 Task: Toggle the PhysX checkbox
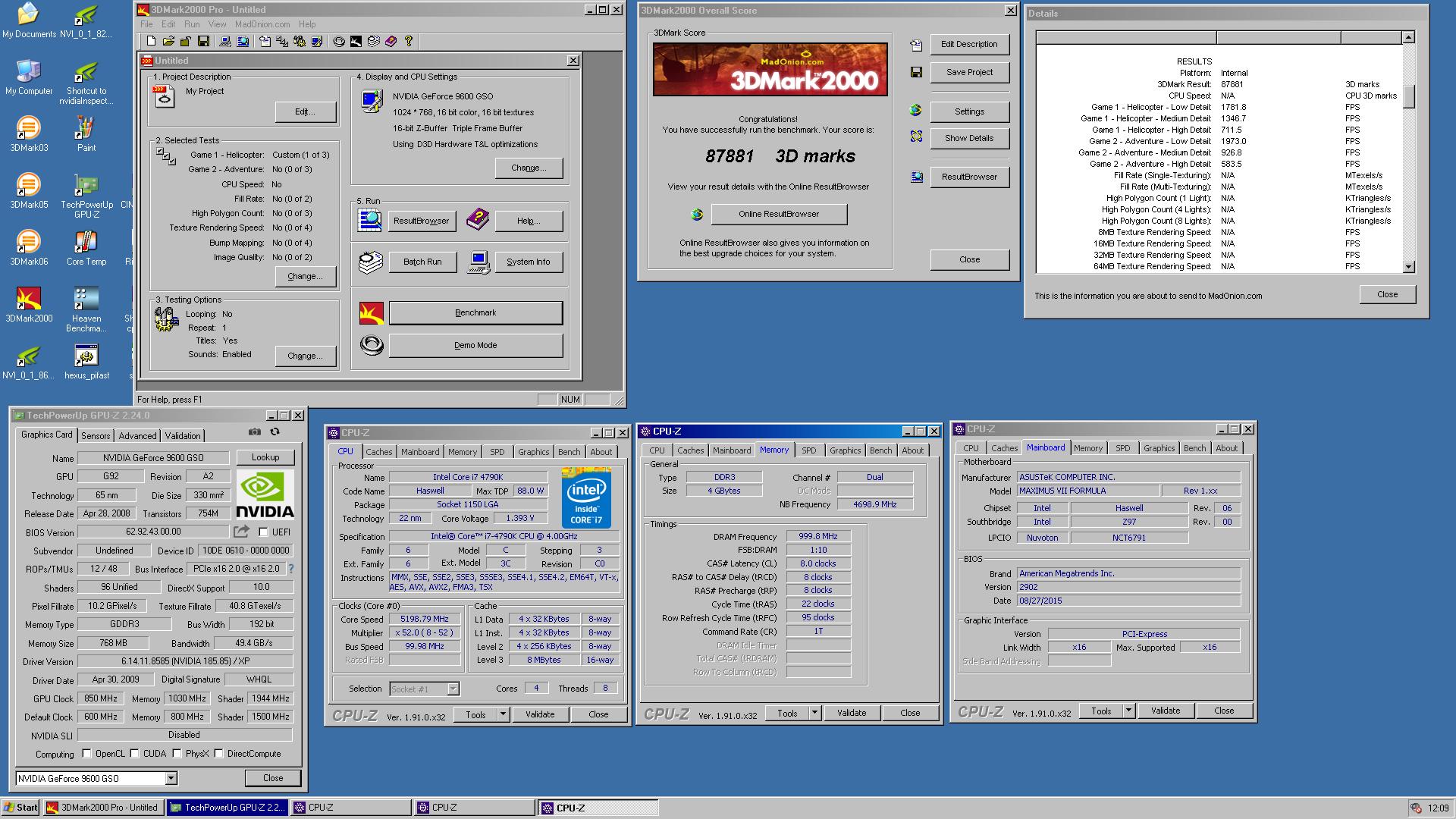177,754
